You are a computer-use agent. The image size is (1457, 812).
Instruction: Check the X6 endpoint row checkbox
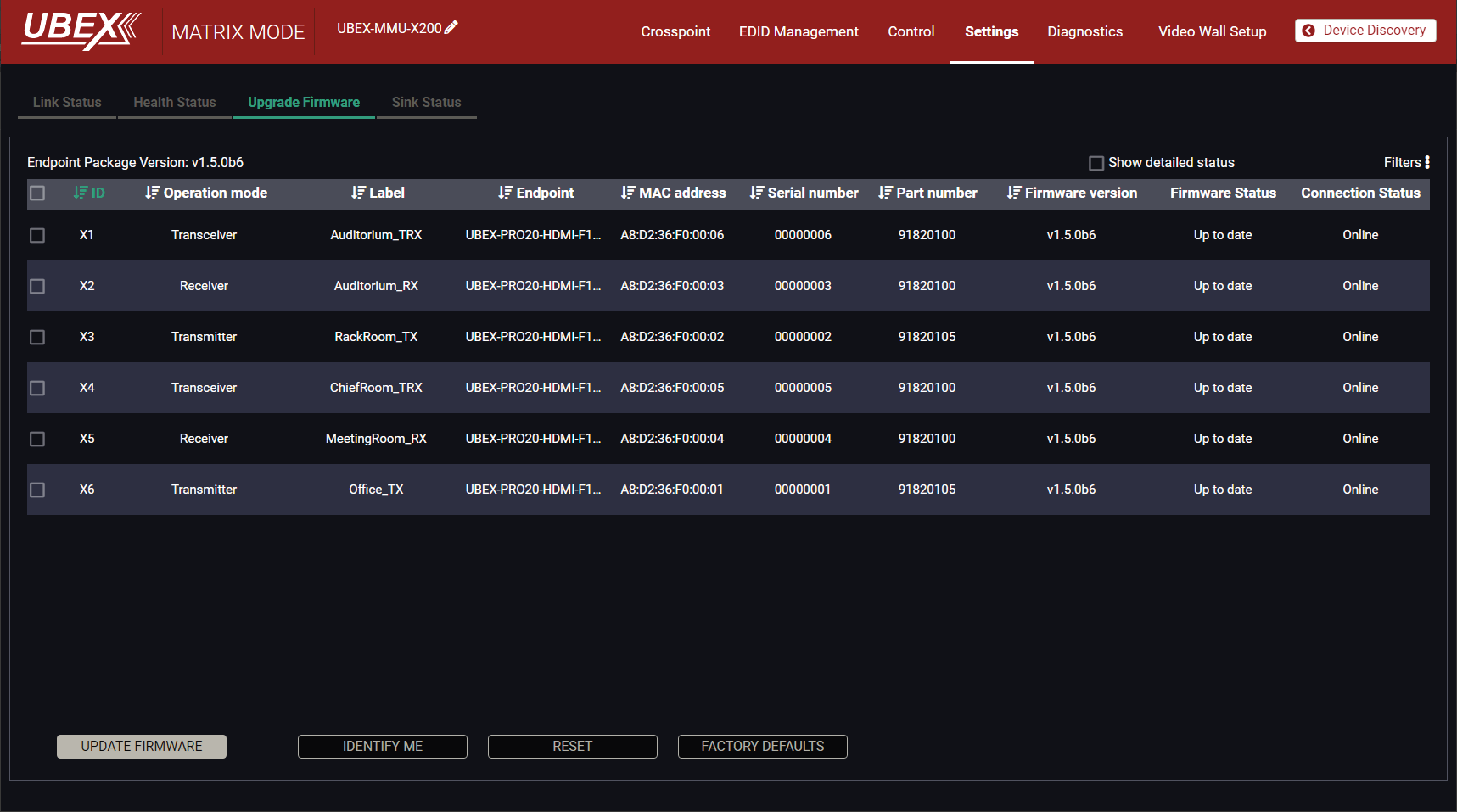(37, 490)
